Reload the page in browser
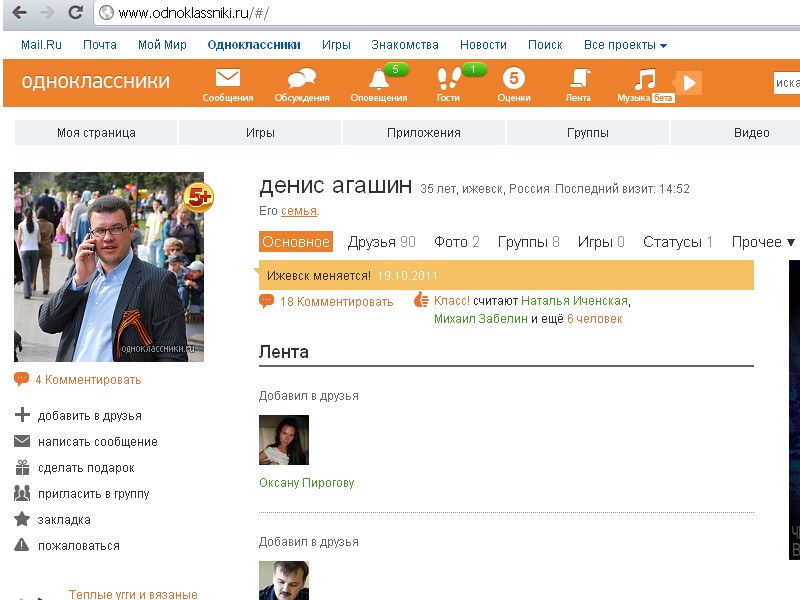This screenshot has width=800, height=600. click(x=75, y=13)
